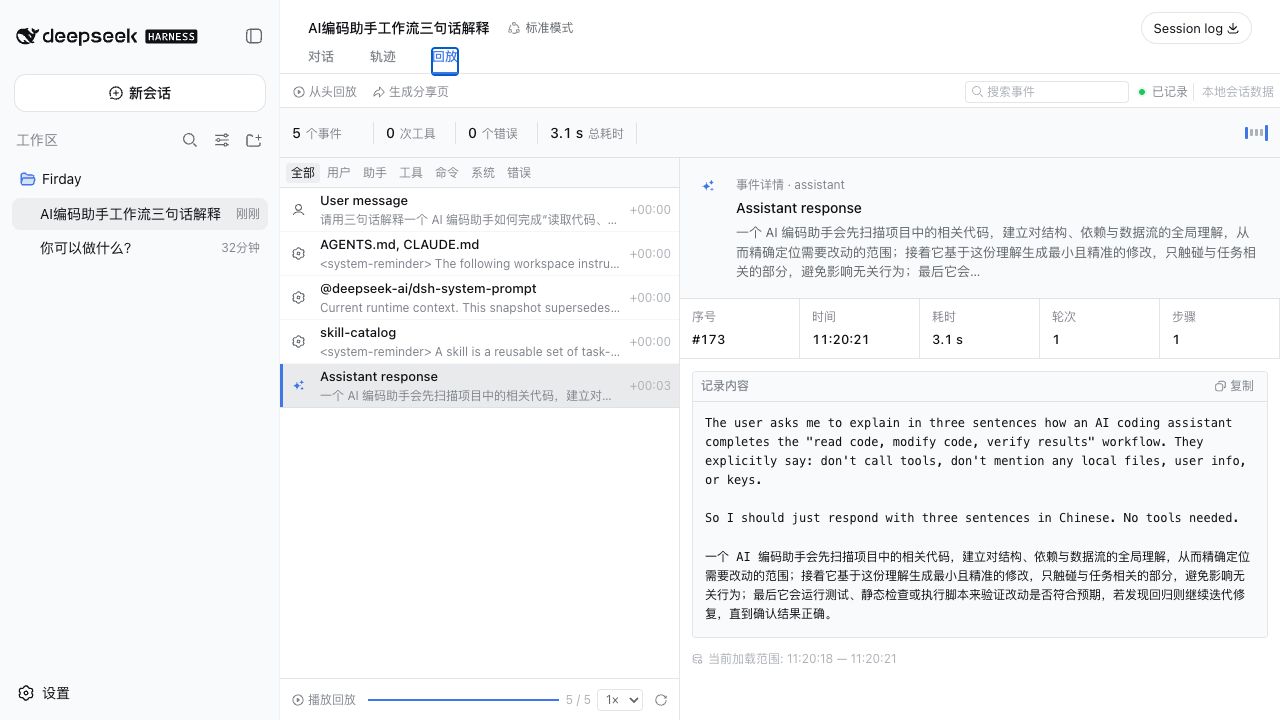
Task: Filter events by 错误
Action: (x=519, y=172)
